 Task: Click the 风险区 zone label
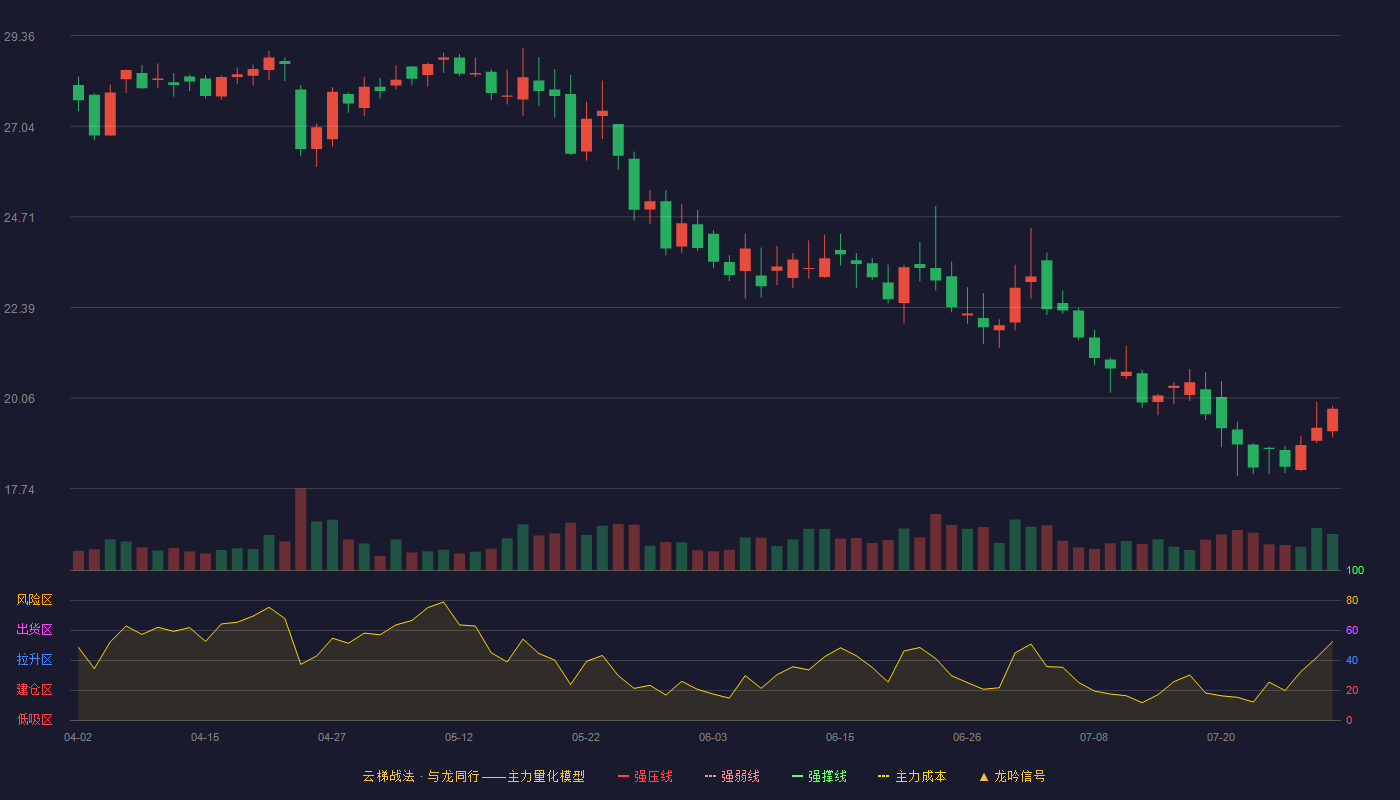click(x=34, y=600)
